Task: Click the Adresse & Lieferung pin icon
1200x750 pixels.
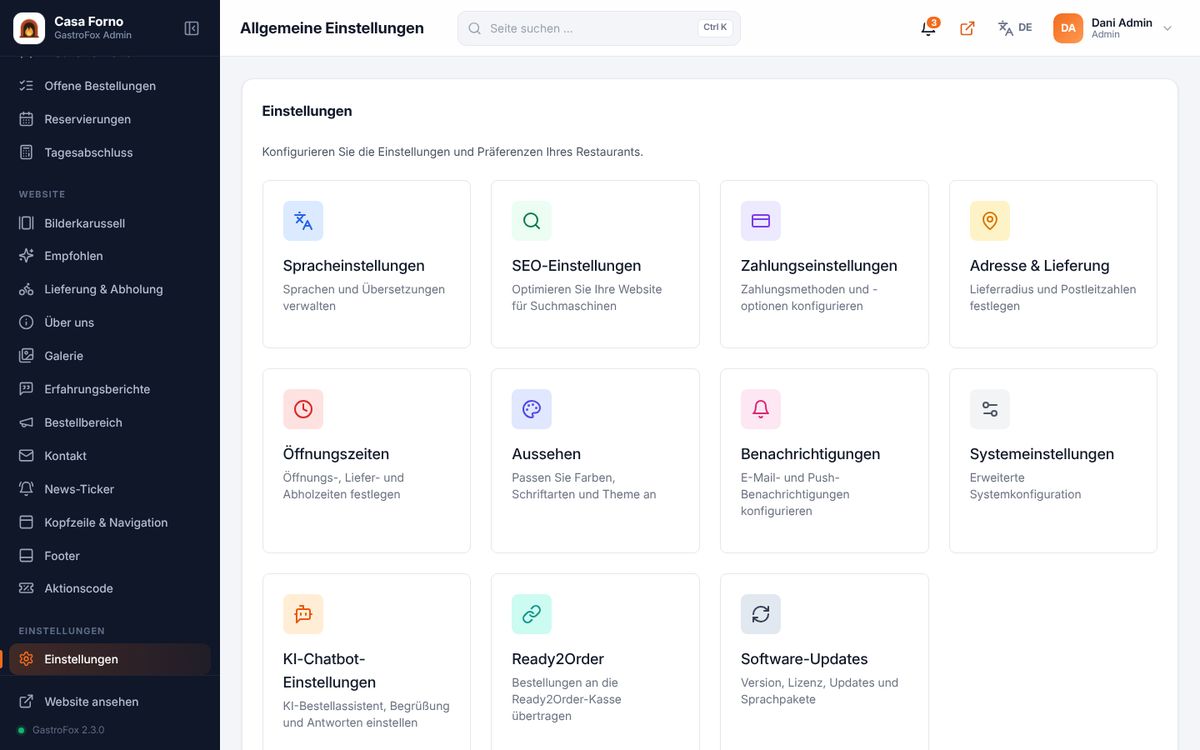Action: tap(990, 221)
